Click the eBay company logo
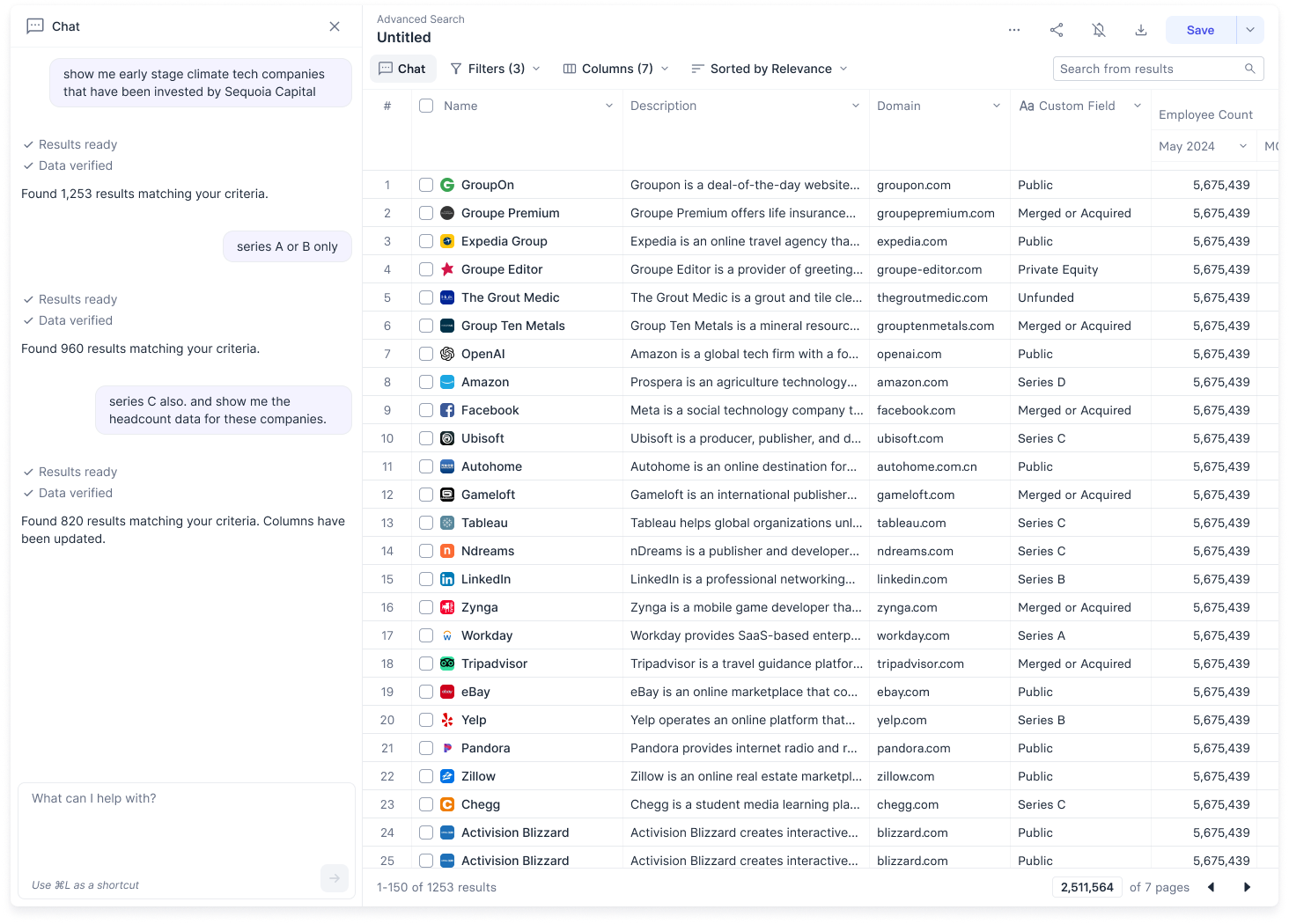 tap(447, 692)
